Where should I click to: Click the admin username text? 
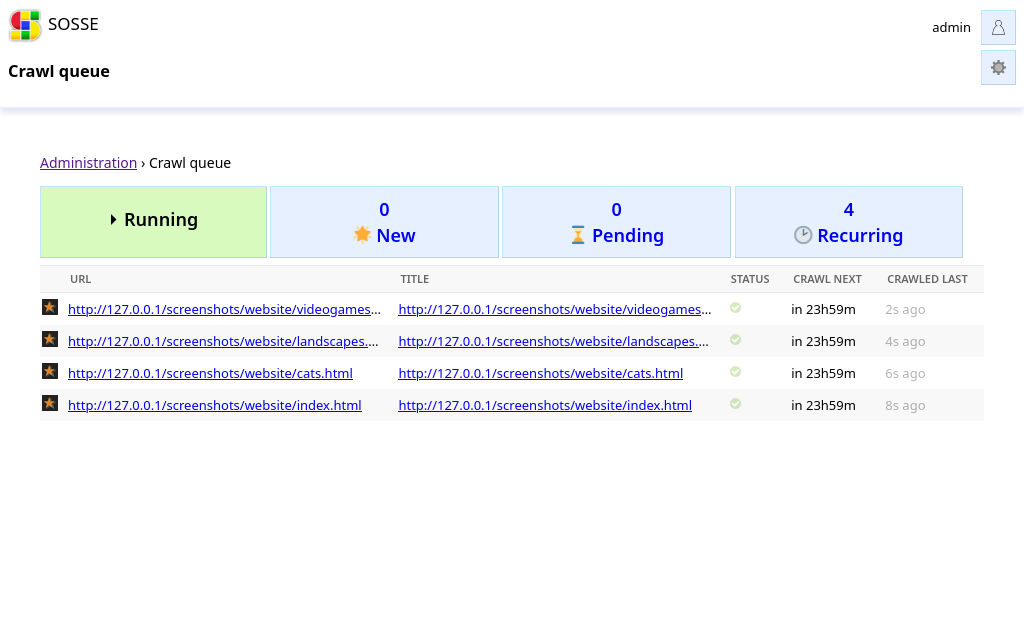coord(951,27)
